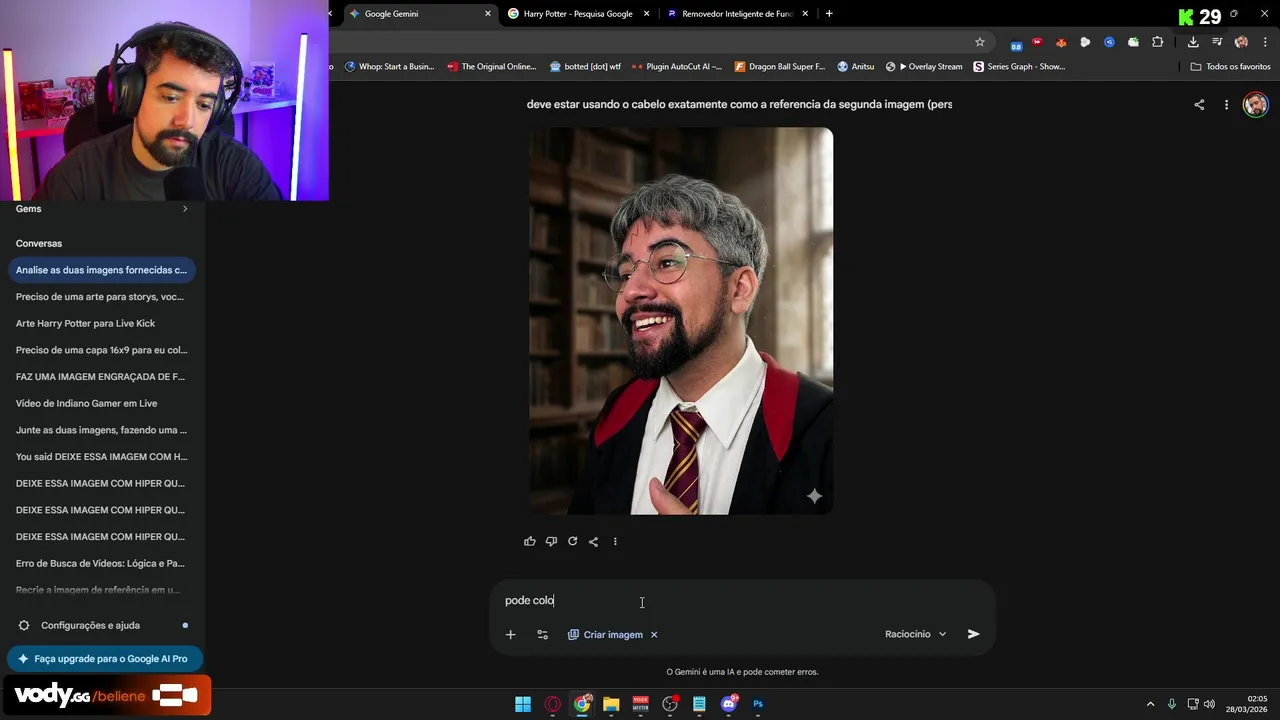Click the generated Harry Potter portrait image
Viewport: 1280px width, 720px height.
(681, 321)
